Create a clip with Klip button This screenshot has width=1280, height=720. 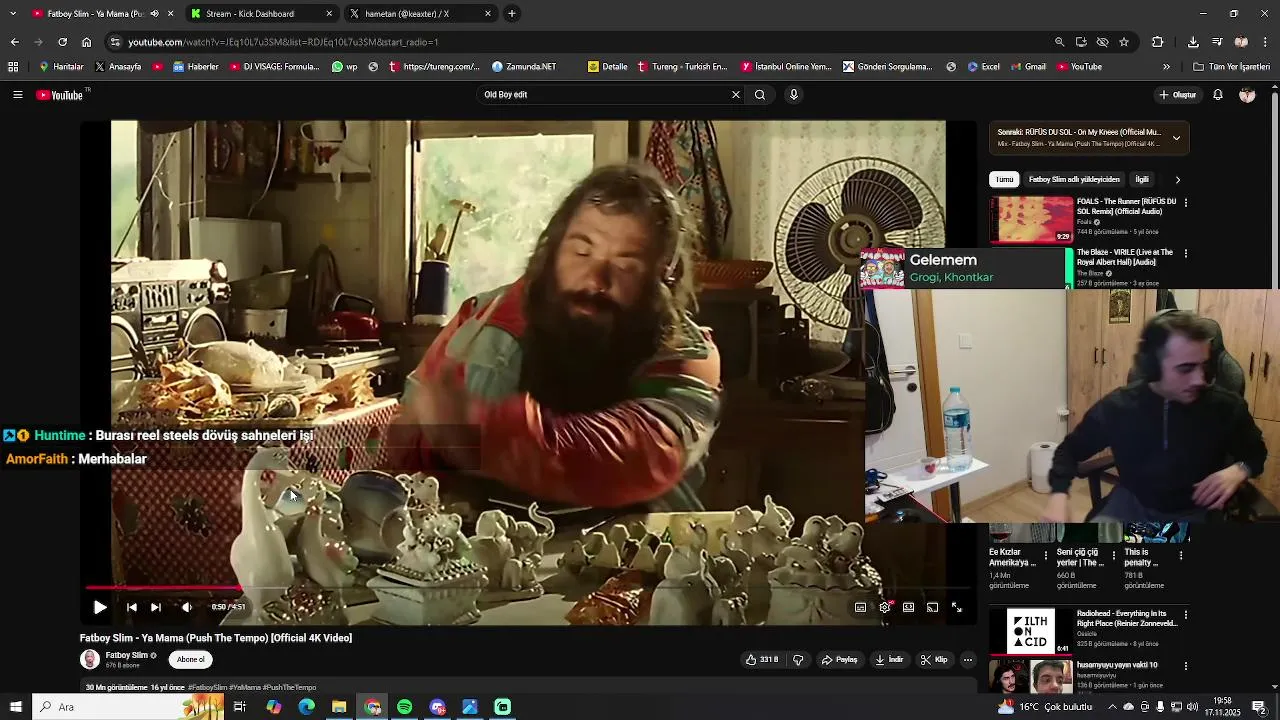(934, 660)
